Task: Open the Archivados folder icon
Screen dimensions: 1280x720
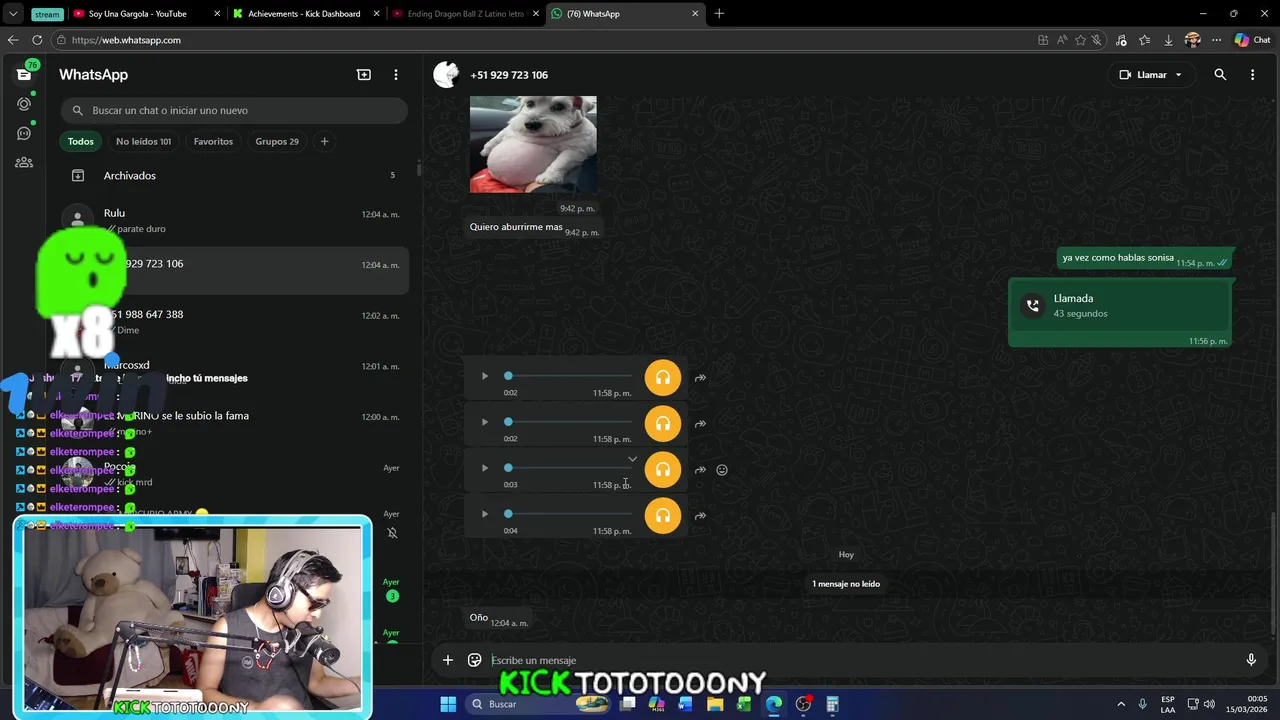Action: click(78, 176)
